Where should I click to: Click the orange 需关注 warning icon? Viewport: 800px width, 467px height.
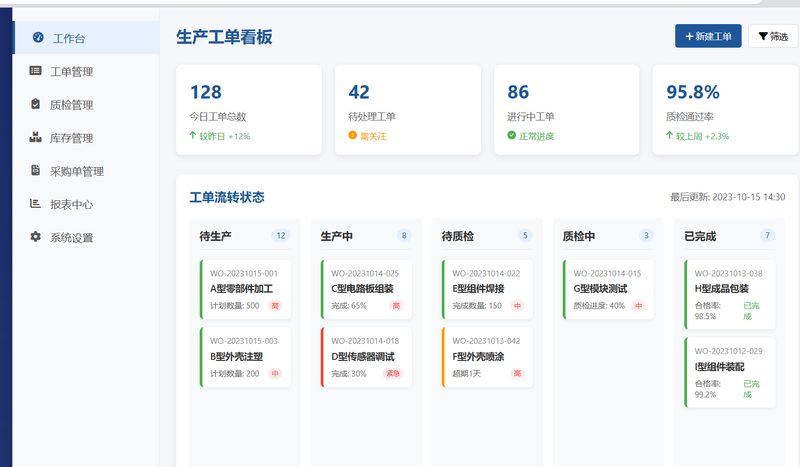(352, 135)
